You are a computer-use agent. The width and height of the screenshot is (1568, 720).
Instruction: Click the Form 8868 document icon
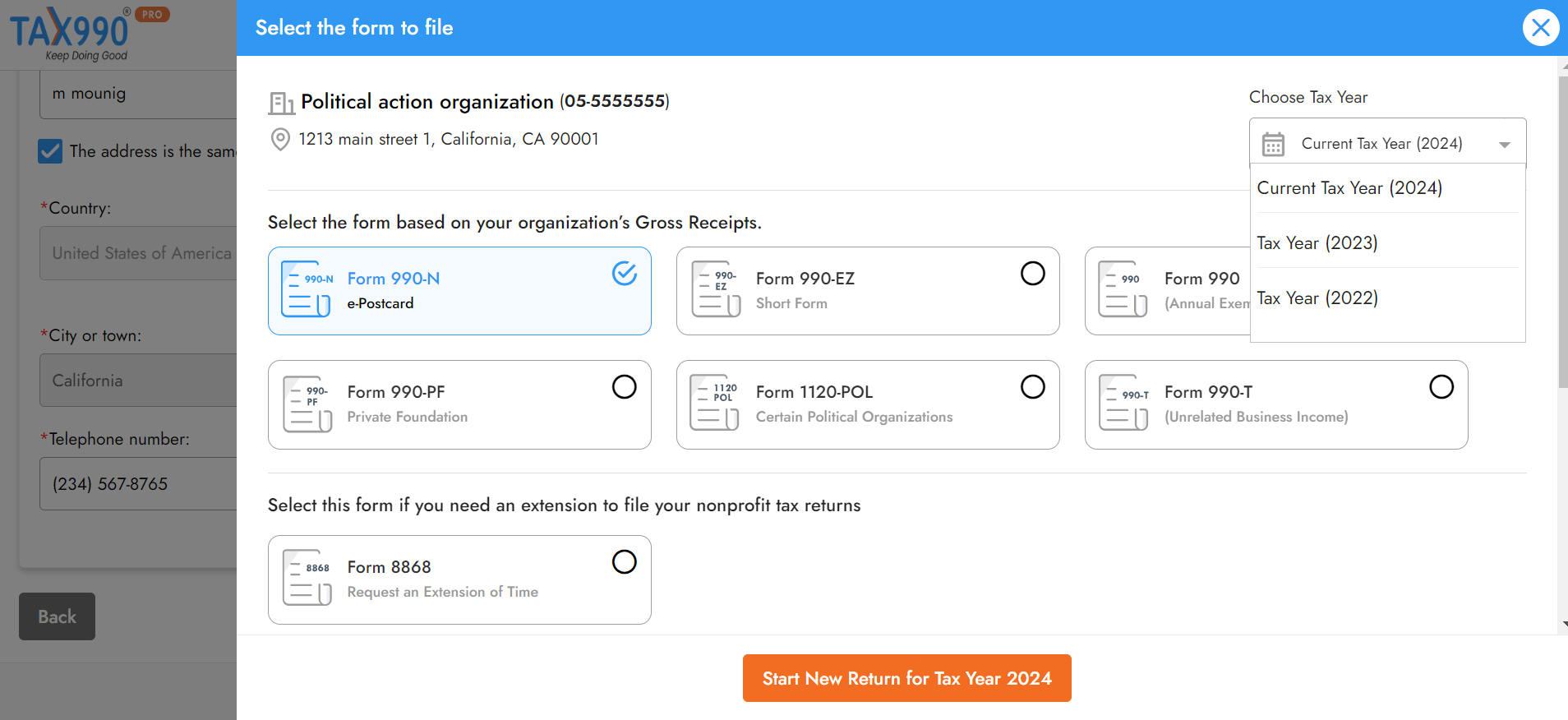click(x=307, y=578)
